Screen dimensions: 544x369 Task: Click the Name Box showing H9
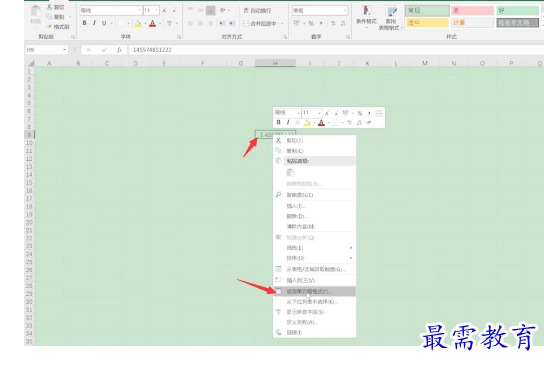pyautogui.click(x=46, y=50)
